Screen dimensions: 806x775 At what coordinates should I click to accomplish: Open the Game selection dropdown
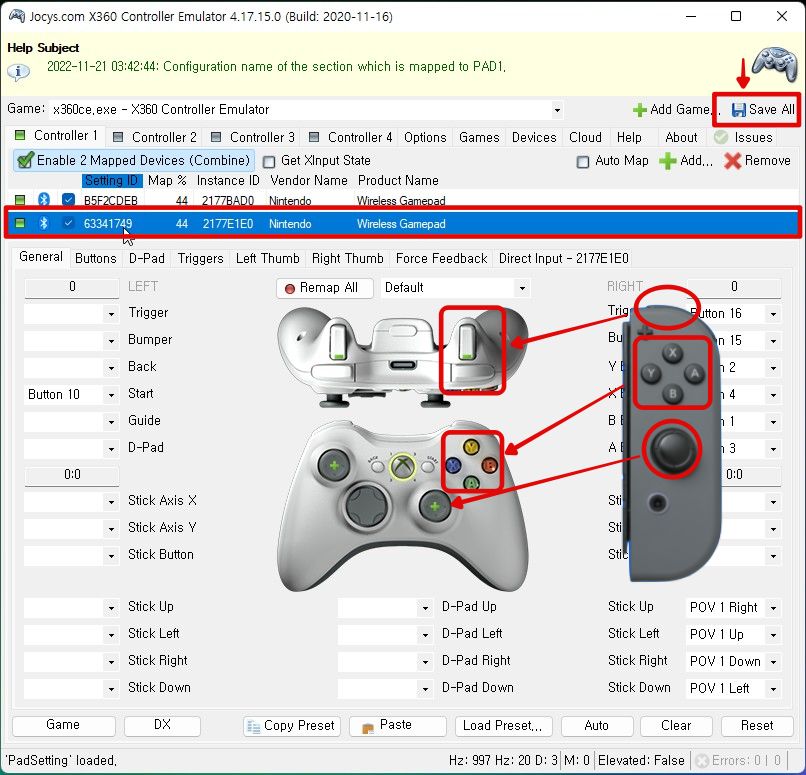pos(557,110)
